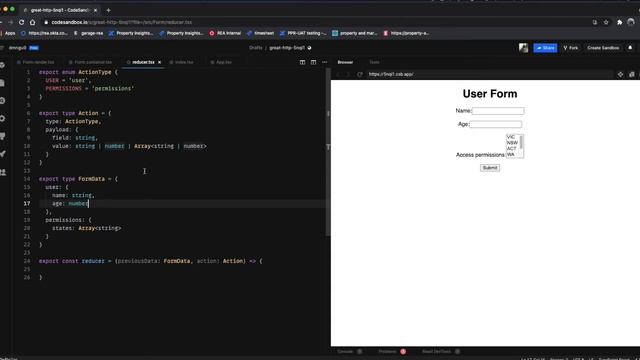640x360 pixels.
Task: Select ACT in Access permissions list
Action: pyautogui.click(x=511, y=149)
